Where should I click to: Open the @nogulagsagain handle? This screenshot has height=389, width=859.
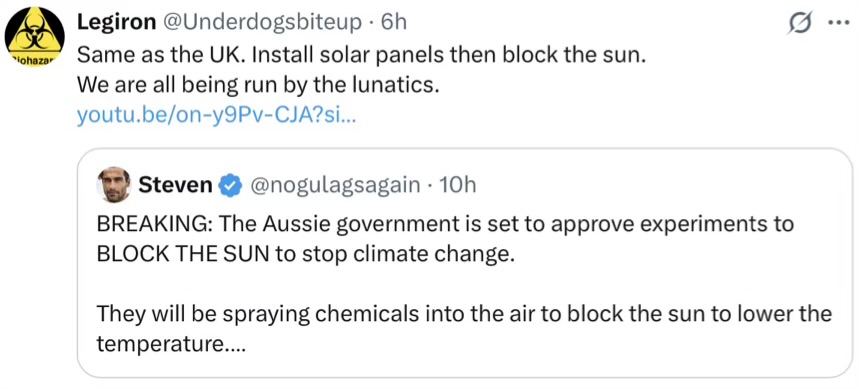point(335,186)
